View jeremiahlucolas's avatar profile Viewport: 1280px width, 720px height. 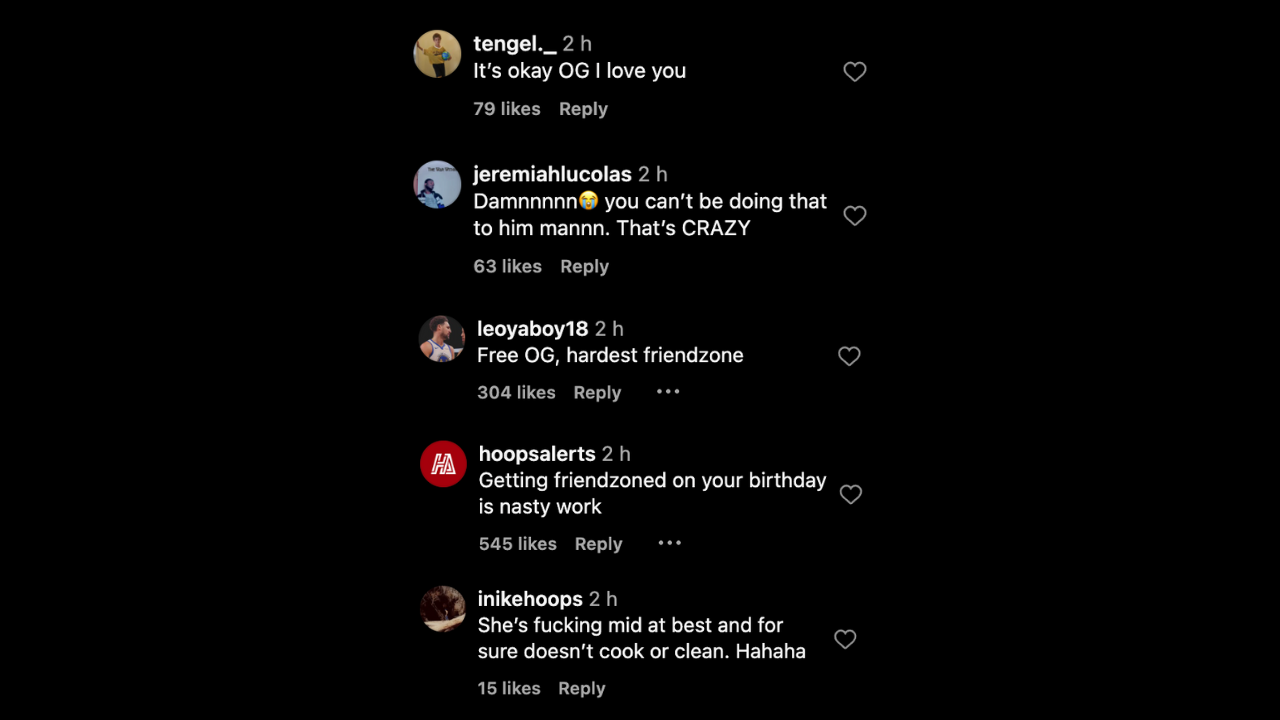pos(437,184)
